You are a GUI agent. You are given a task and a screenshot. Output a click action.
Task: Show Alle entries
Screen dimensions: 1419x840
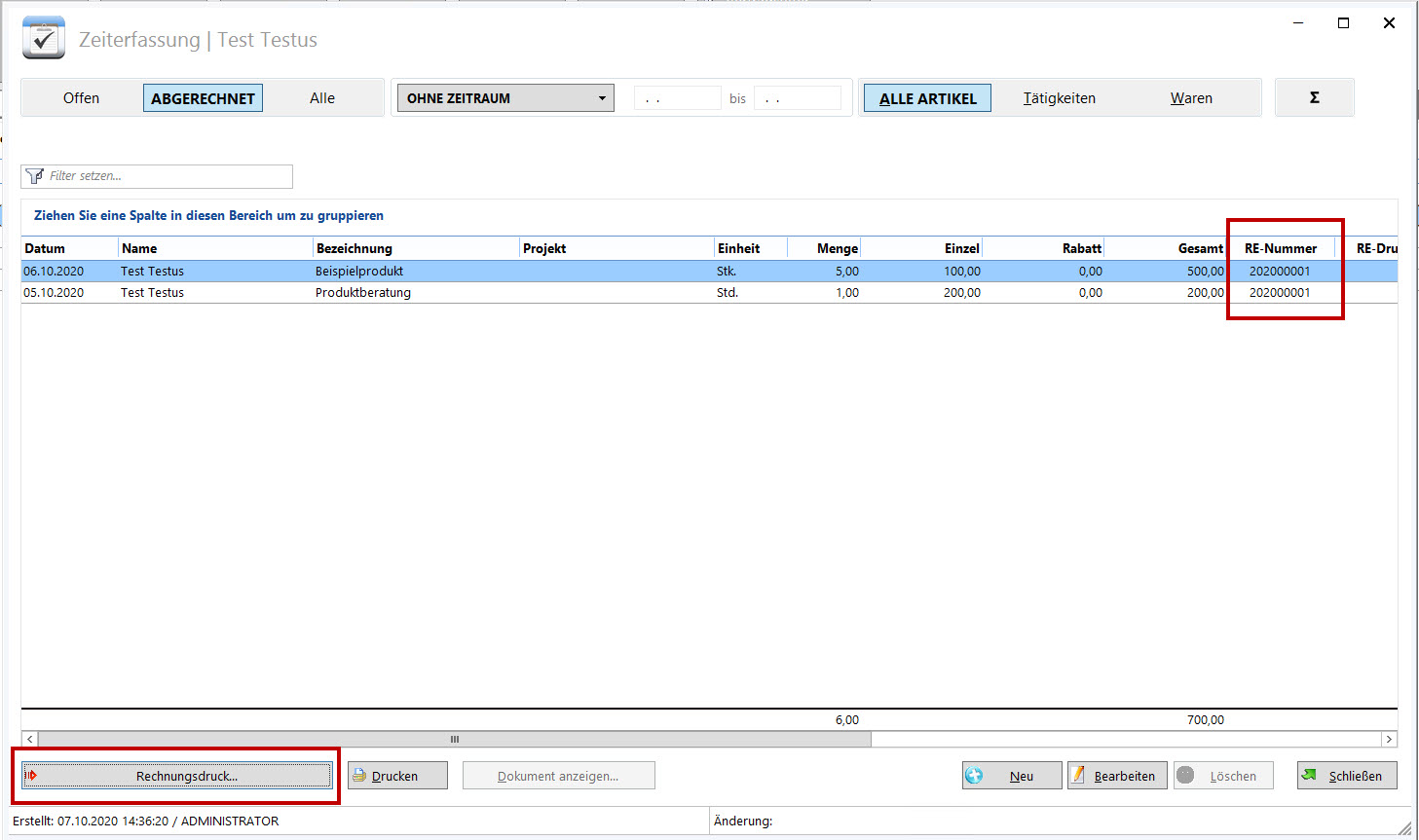coord(322,98)
